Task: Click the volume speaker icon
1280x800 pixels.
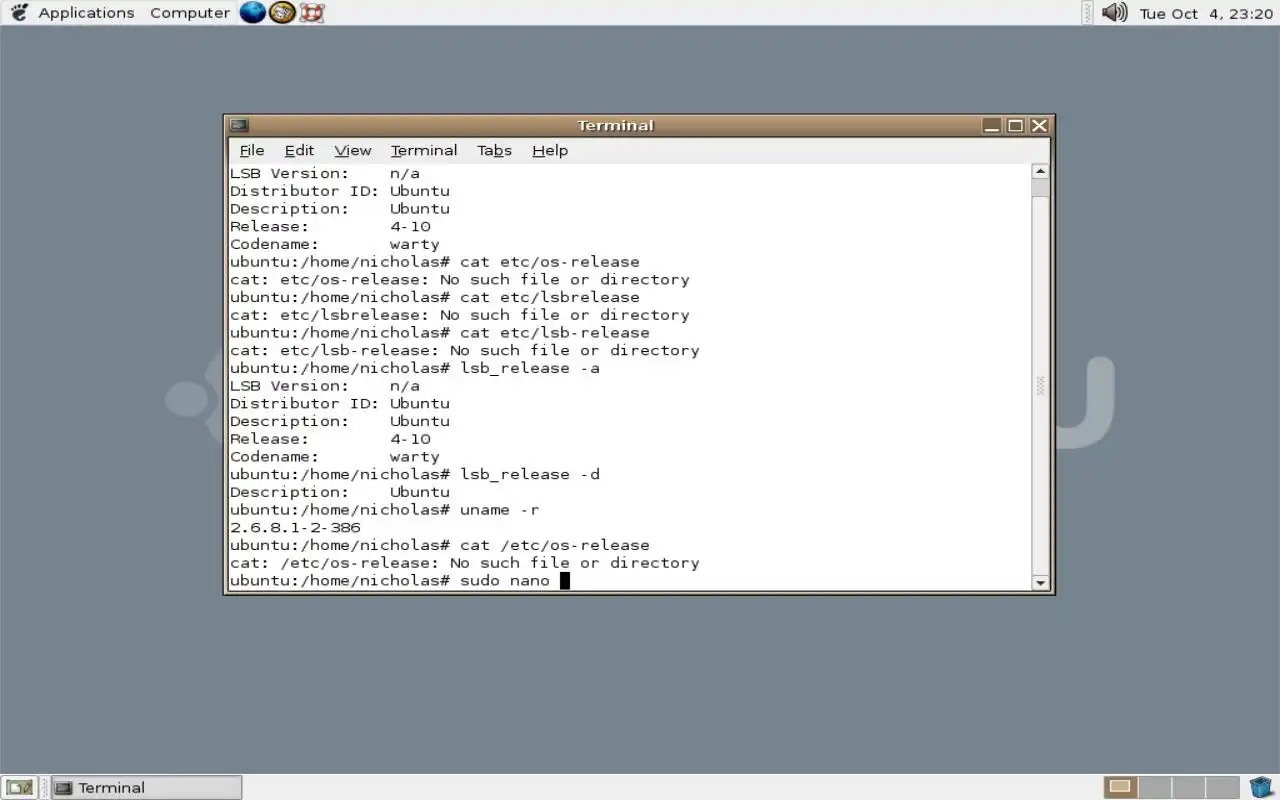Action: 1114,13
